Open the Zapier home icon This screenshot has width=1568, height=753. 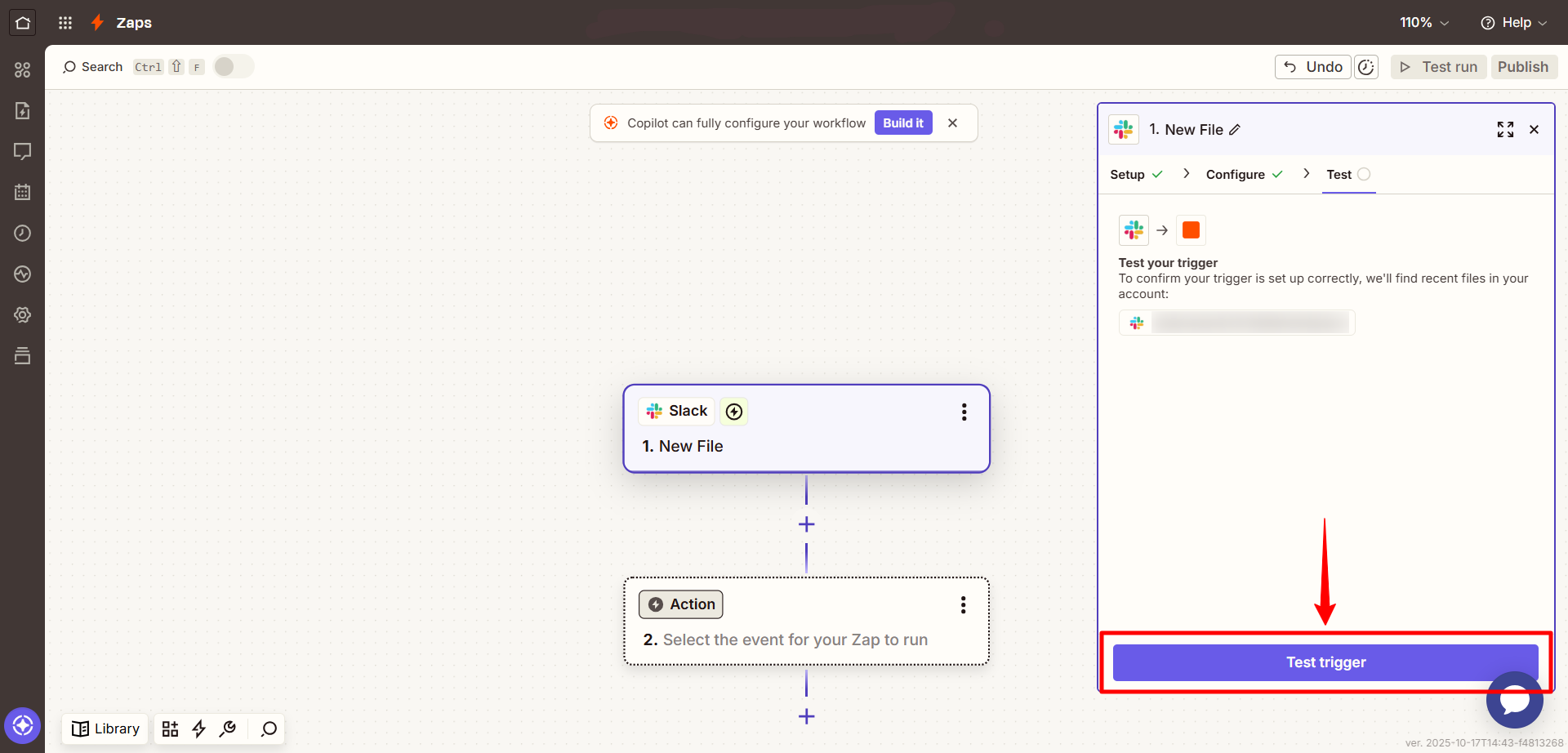(23, 22)
